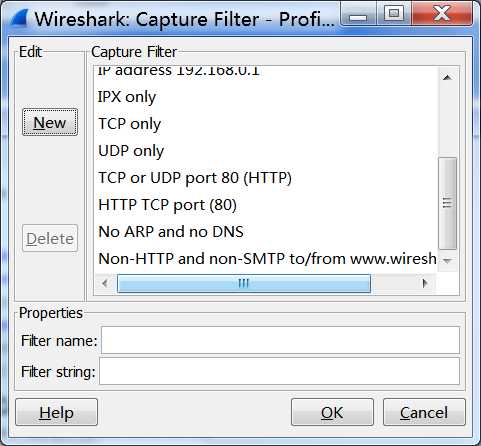Screen dimensions: 481x446
Task: Focus the Filter string input field
Action: coord(279,371)
